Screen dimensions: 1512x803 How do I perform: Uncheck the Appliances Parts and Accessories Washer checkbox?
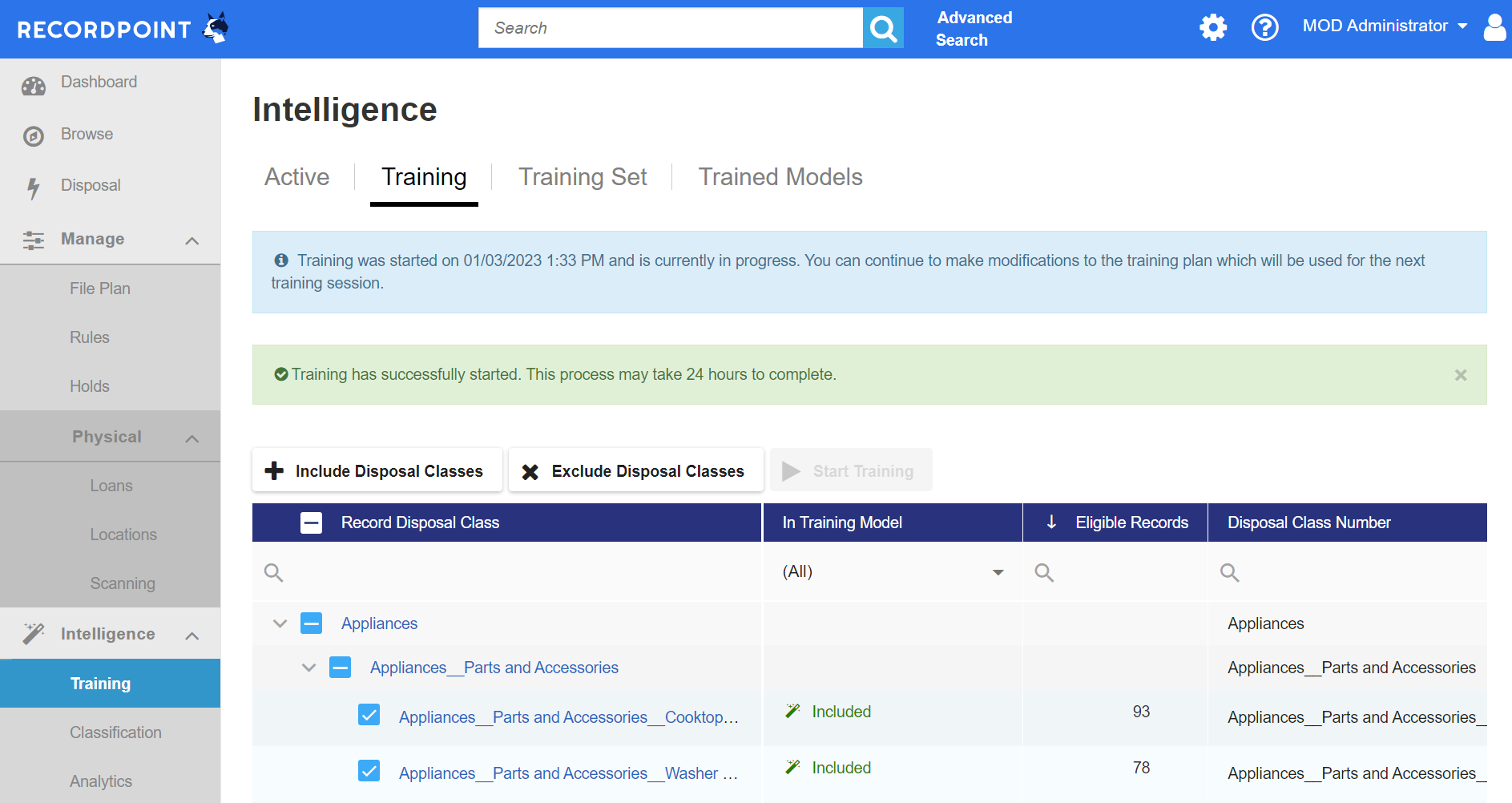pos(369,770)
